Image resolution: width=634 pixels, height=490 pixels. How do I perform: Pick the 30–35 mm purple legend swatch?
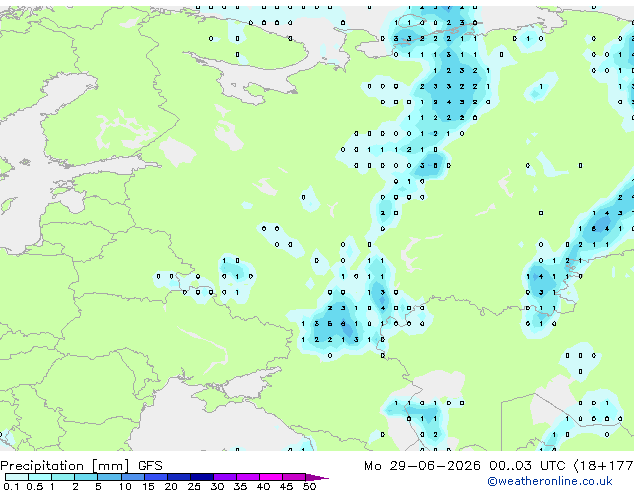(x=225, y=477)
